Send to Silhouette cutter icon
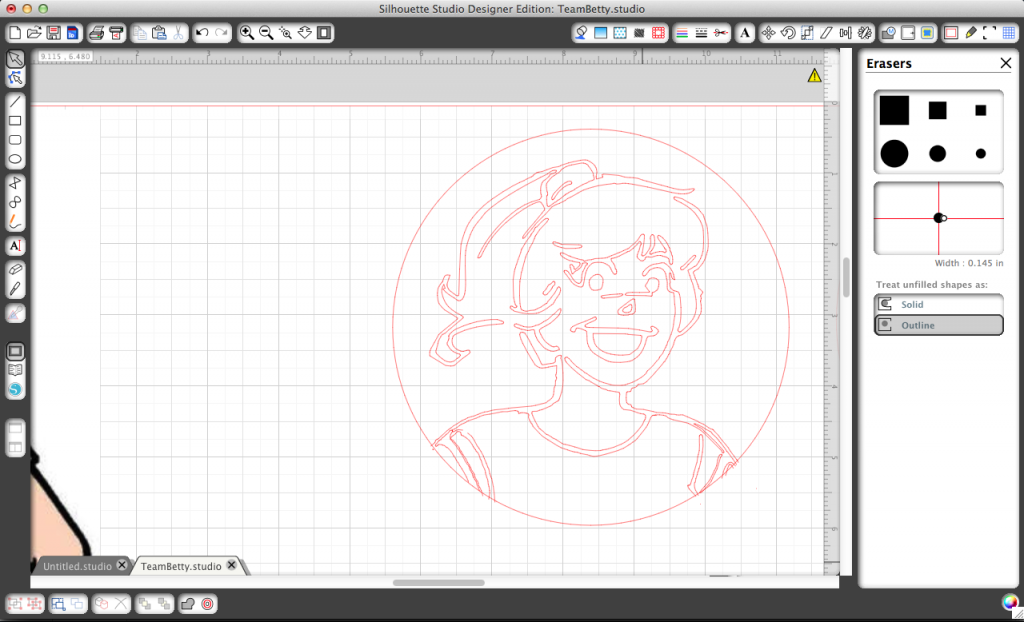1024x622 pixels. (116, 33)
